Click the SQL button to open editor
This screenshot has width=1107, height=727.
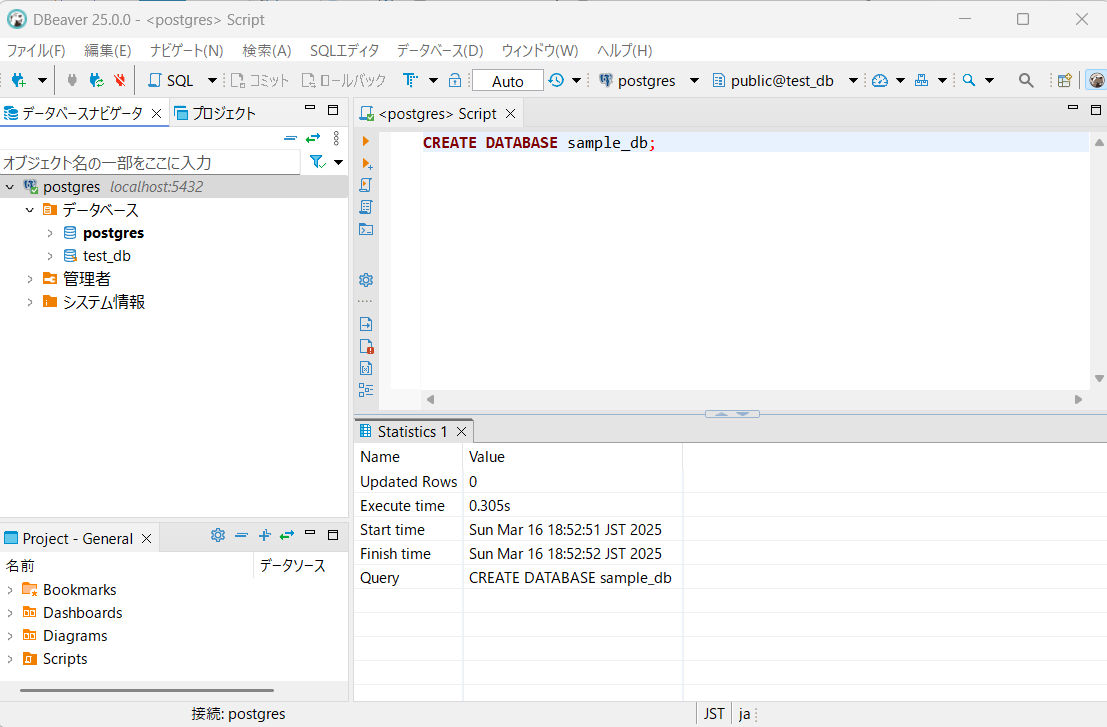coord(171,80)
